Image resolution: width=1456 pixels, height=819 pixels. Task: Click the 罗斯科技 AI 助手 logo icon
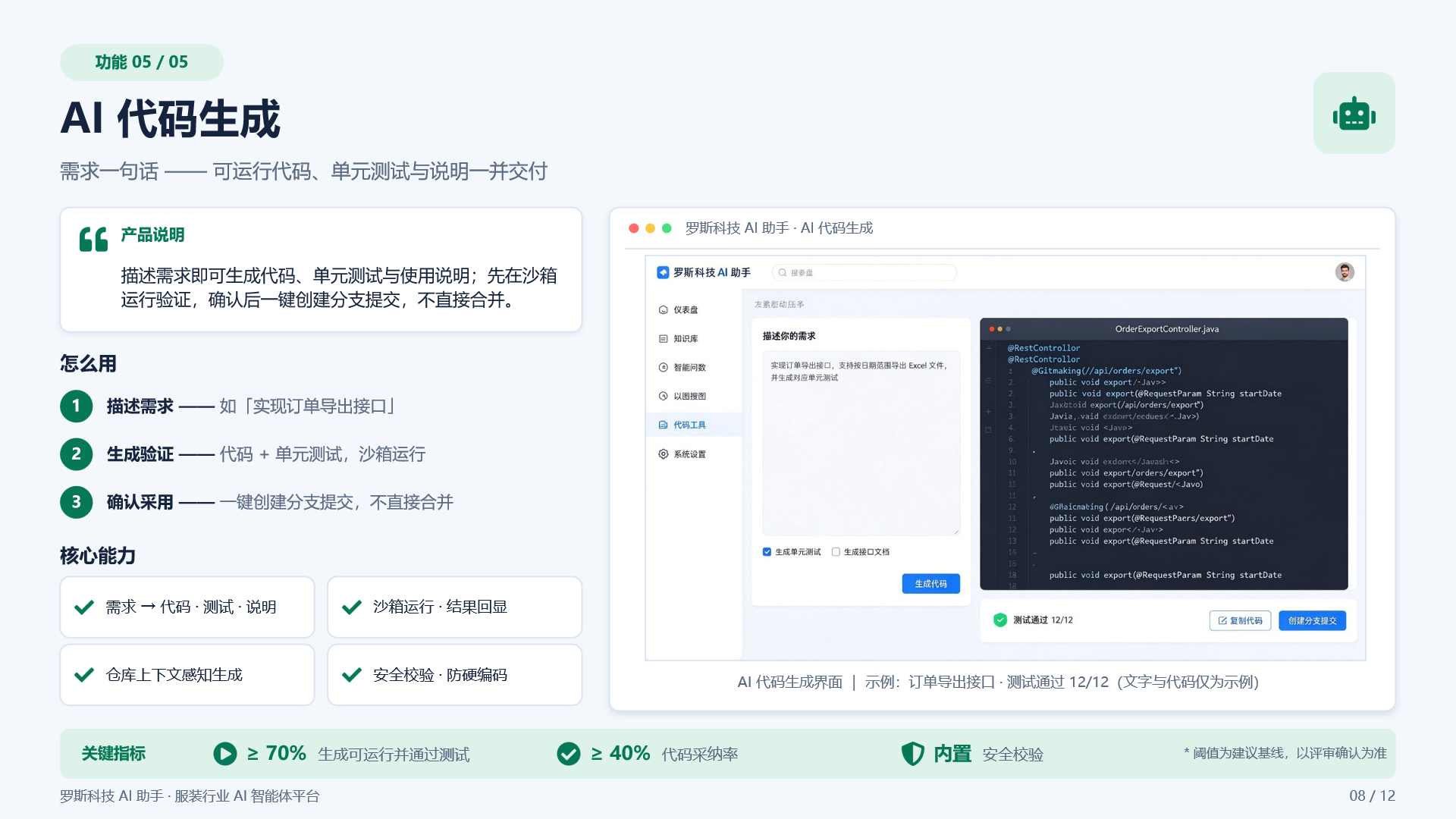[663, 272]
